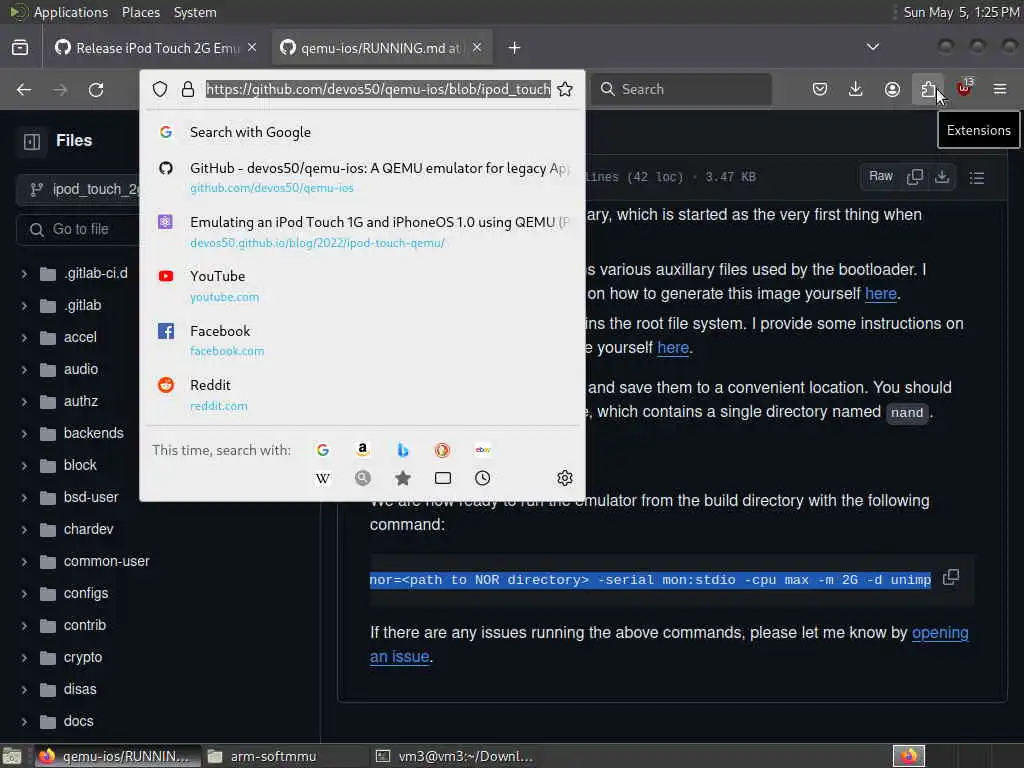Go back to the previous page
Viewport: 1024px width, 768px height.
pos(24,89)
